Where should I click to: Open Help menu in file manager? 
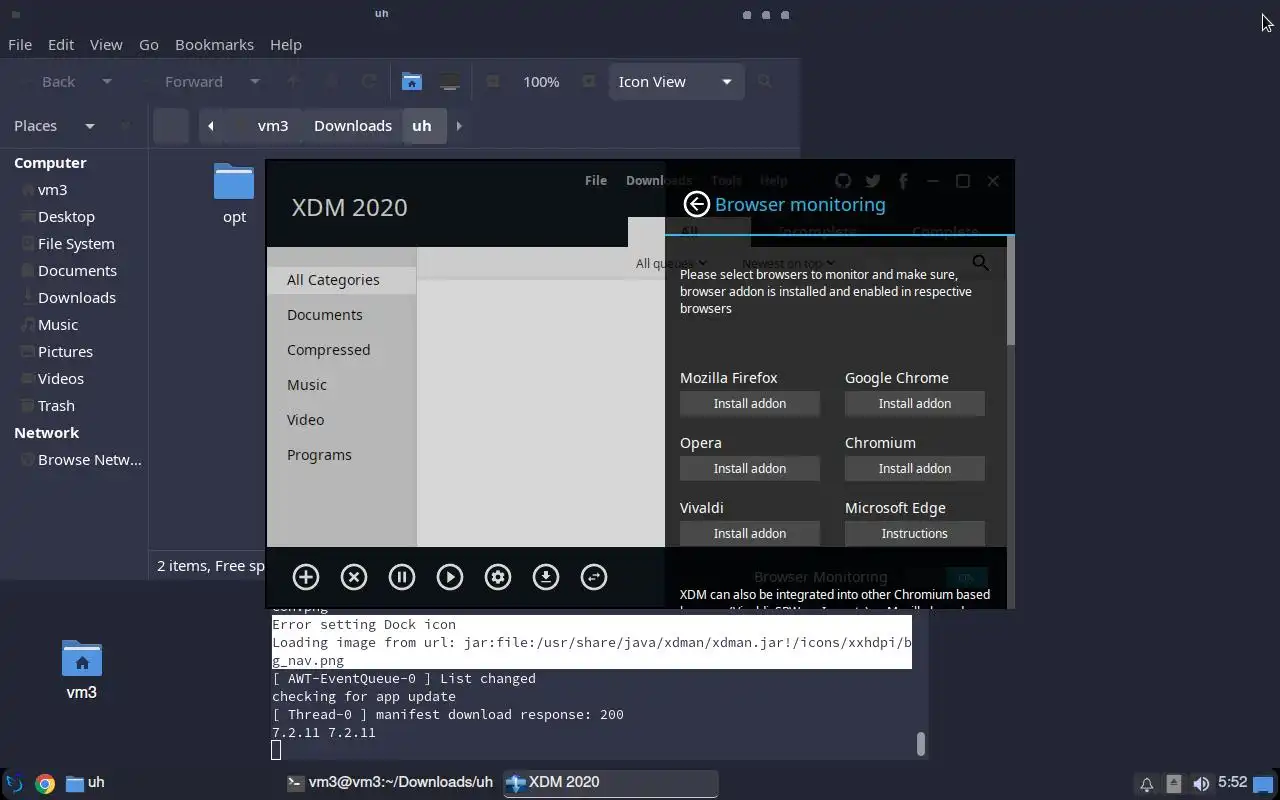tap(285, 45)
